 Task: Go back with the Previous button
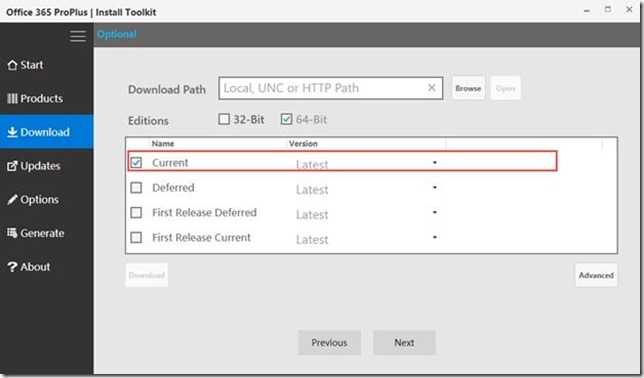tap(329, 342)
